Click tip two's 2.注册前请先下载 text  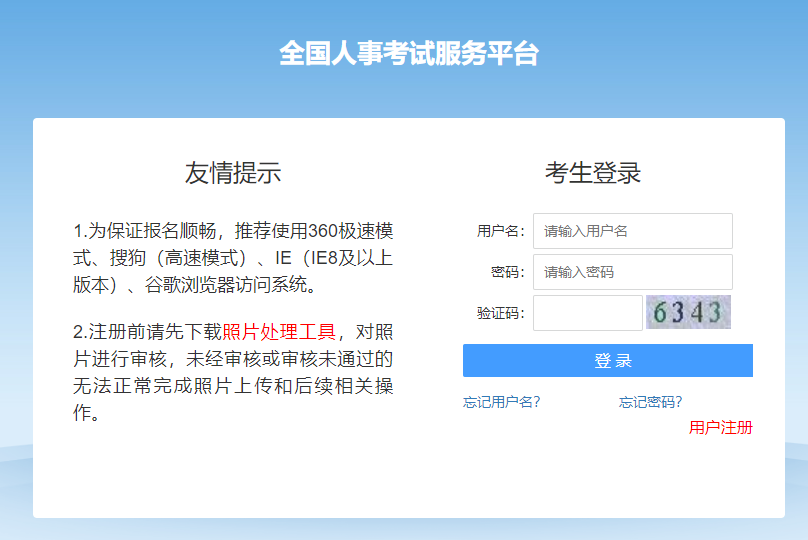(x=147, y=332)
